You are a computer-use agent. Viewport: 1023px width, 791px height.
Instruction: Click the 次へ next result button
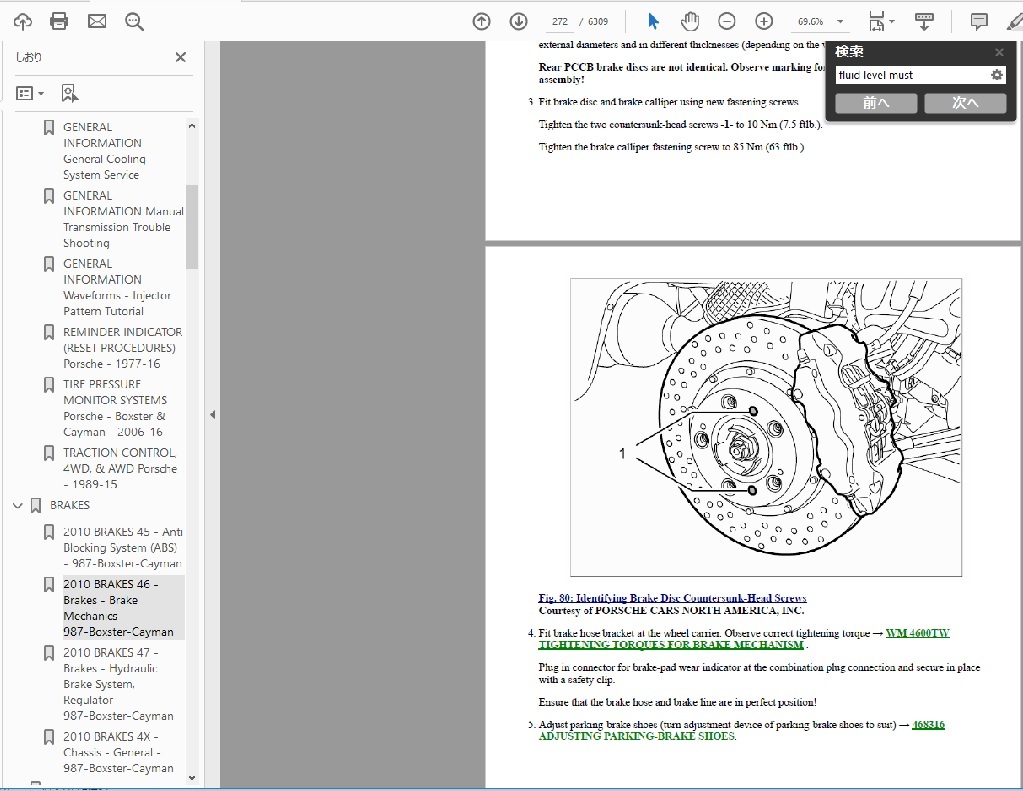pos(965,103)
